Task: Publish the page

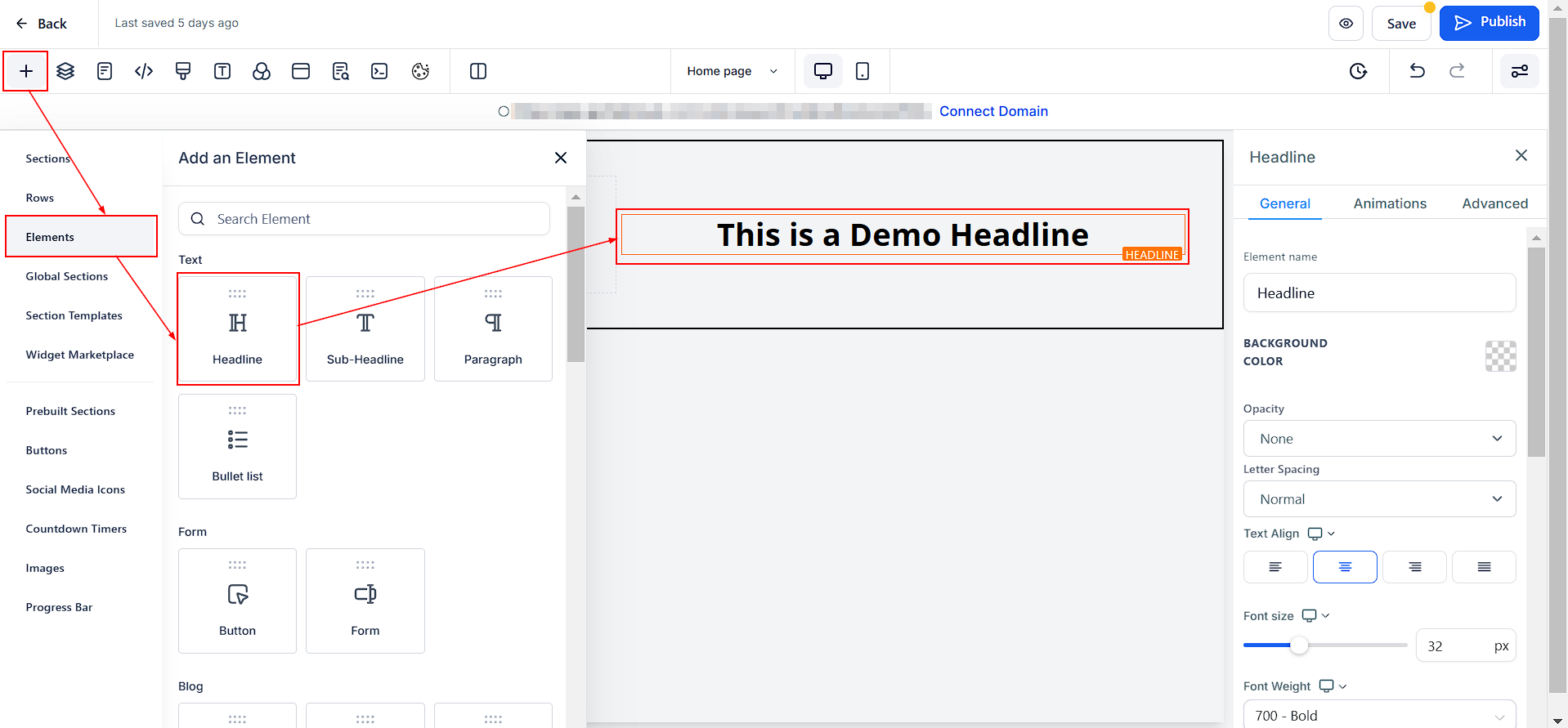Action: [1490, 23]
